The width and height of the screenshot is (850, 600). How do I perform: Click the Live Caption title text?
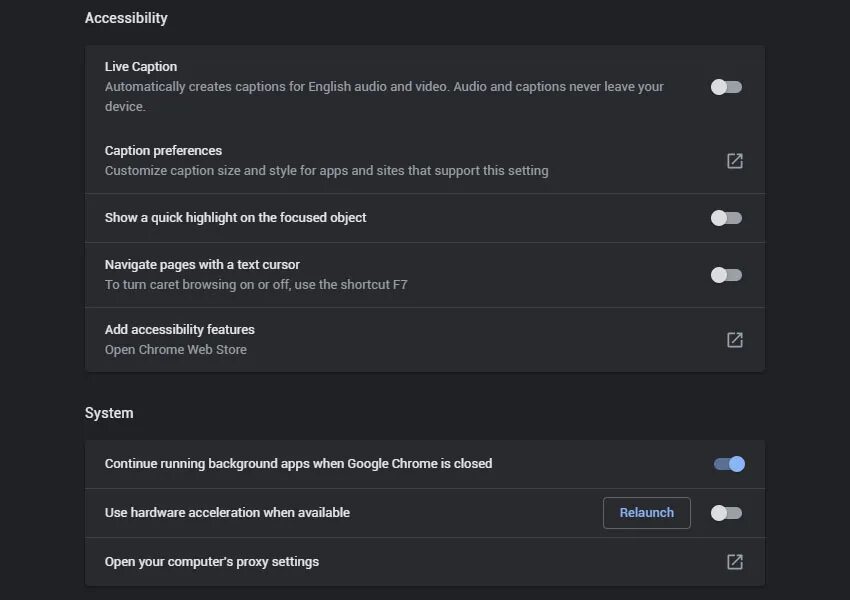click(x=141, y=67)
